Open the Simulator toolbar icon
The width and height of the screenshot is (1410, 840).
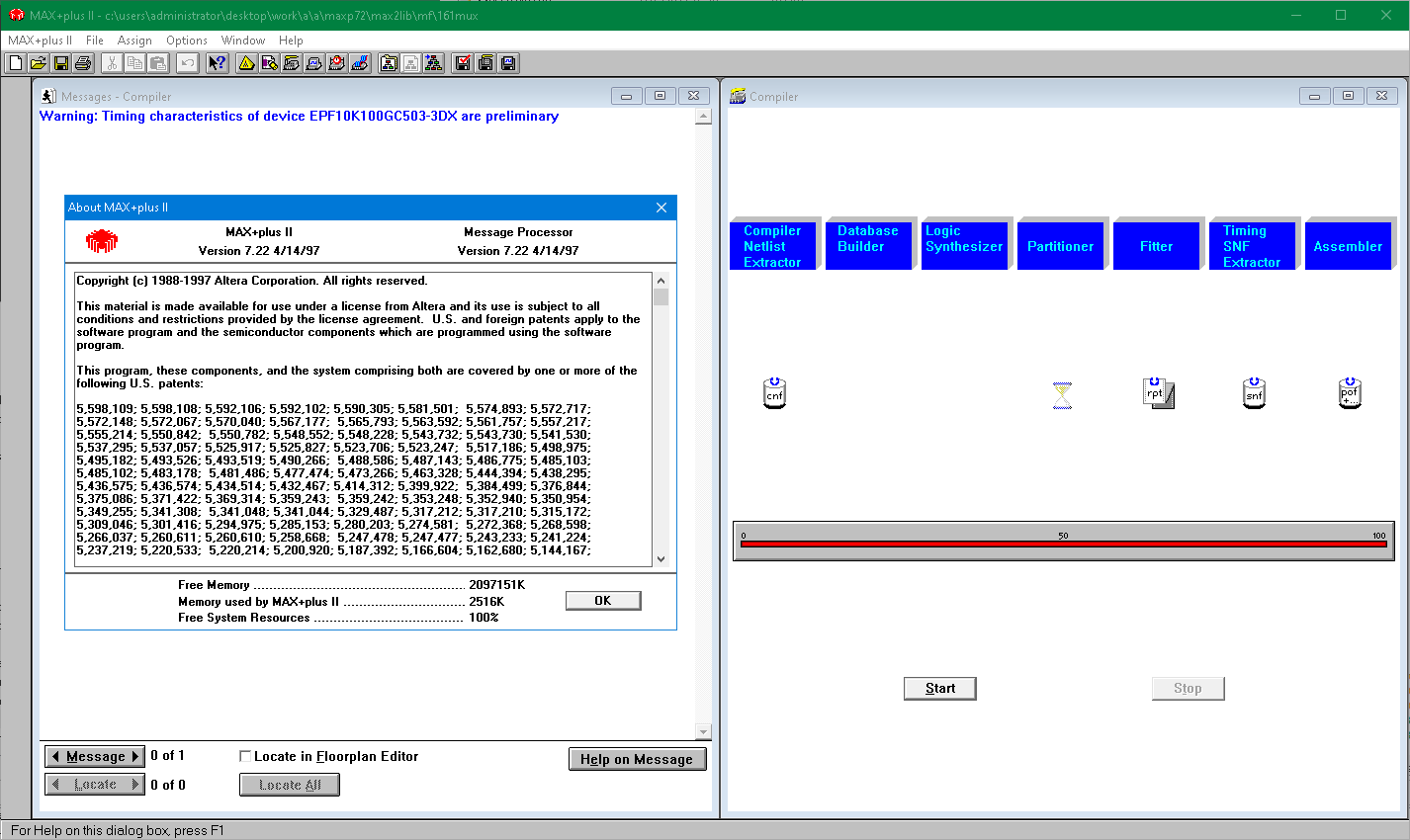[314, 63]
